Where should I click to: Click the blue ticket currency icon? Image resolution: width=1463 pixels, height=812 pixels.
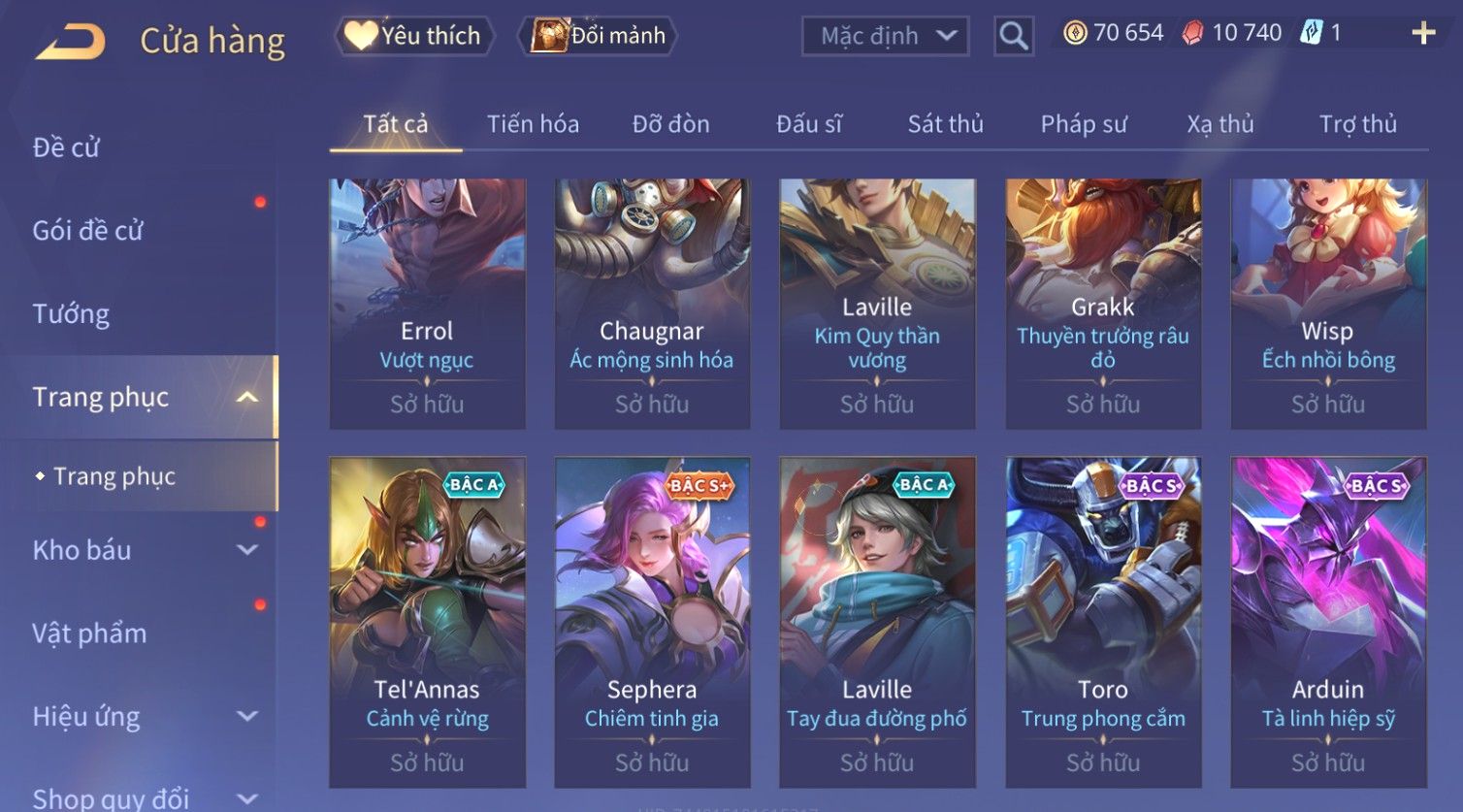1311,33
